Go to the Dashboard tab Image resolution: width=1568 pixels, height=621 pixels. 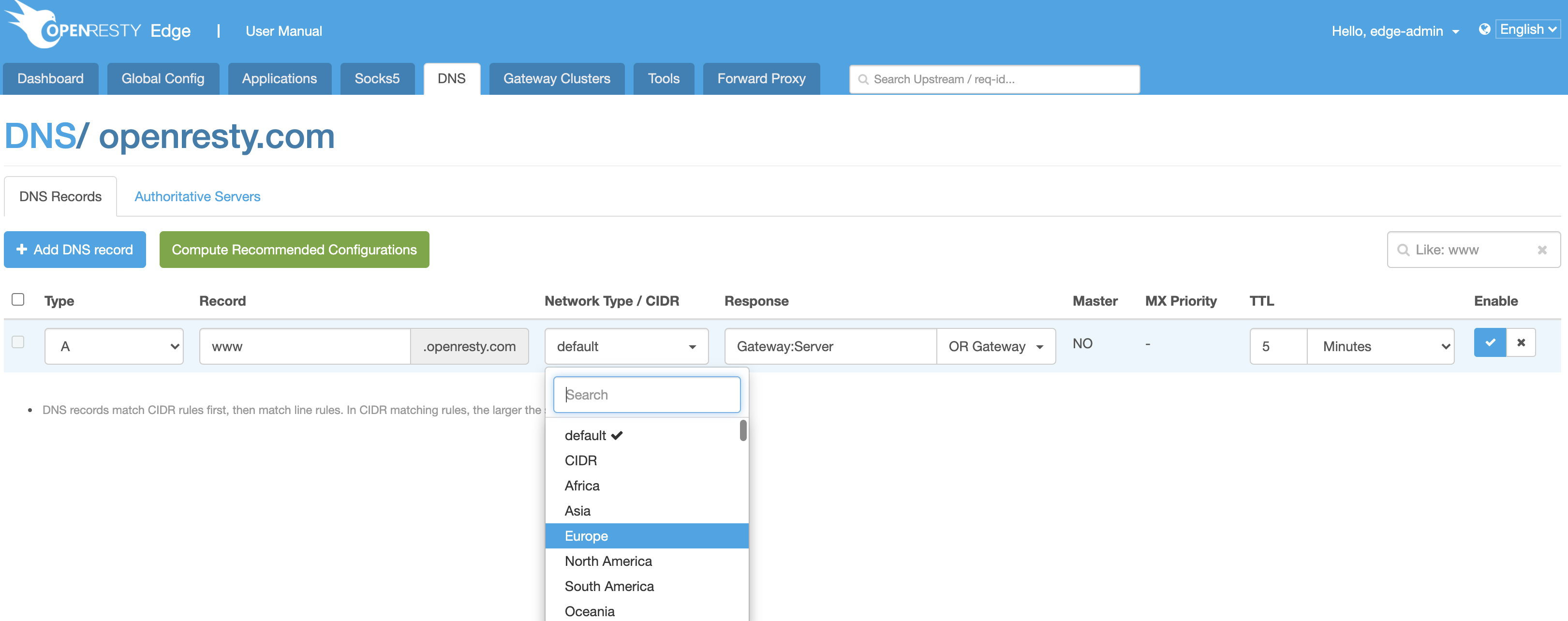click(x=50, y=78)
